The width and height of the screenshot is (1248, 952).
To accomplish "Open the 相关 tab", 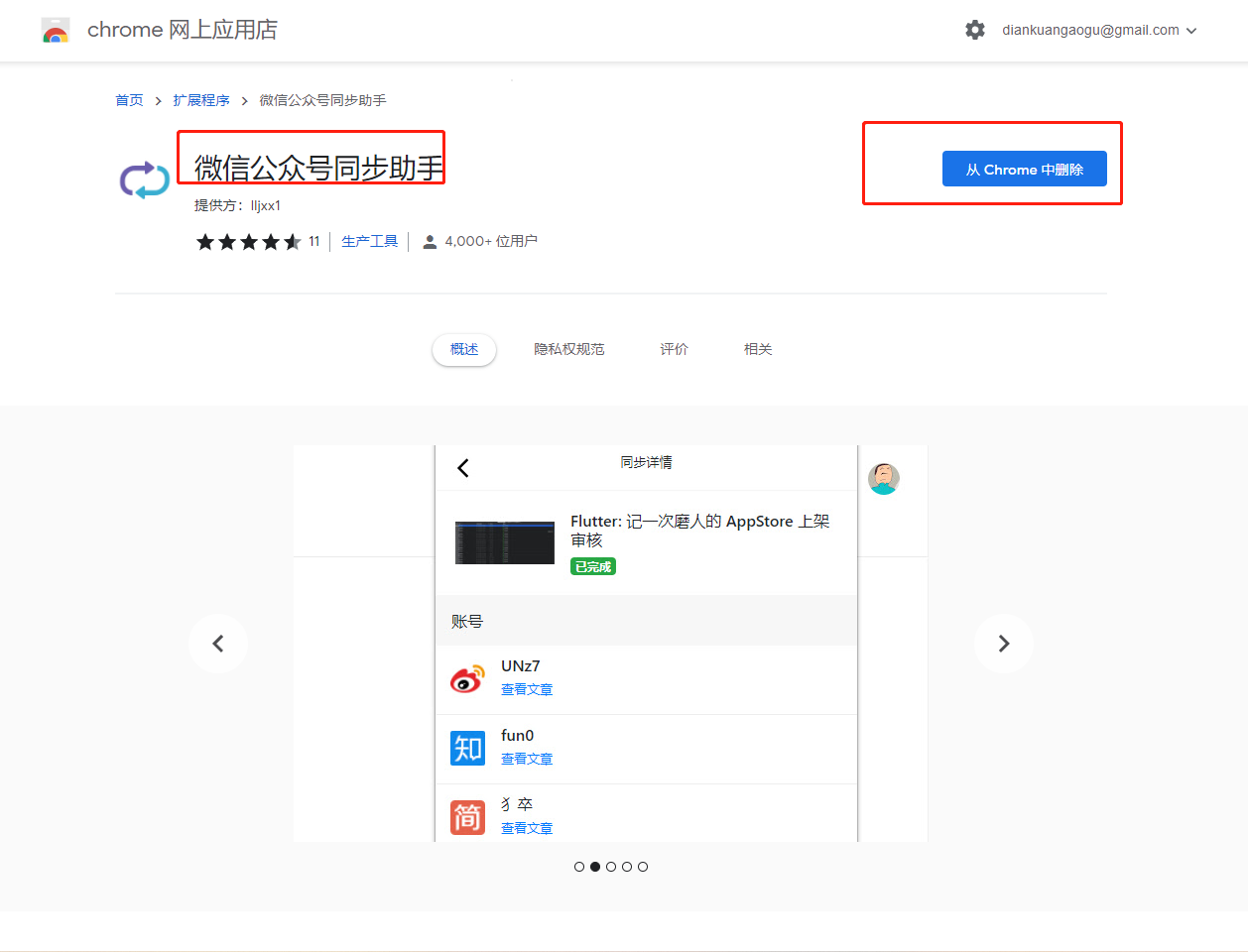I will 758,349.
